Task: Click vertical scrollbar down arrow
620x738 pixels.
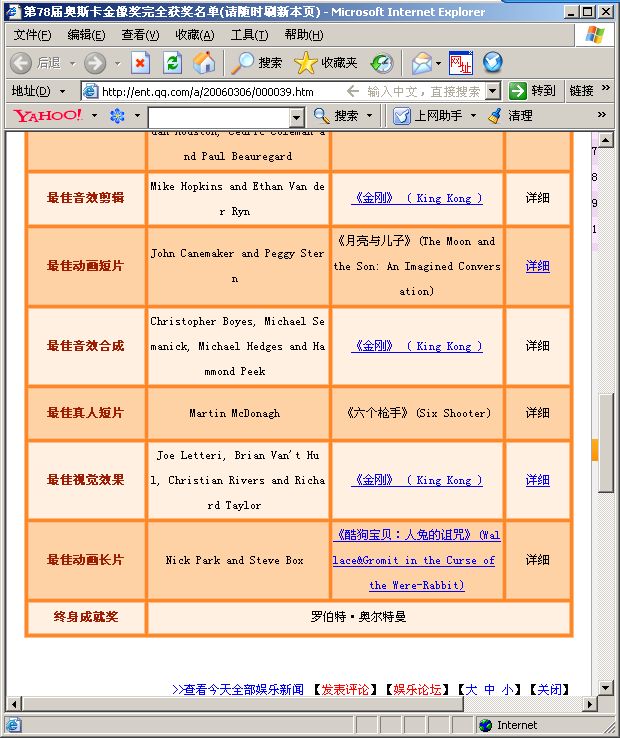Action: coord(606,688)
